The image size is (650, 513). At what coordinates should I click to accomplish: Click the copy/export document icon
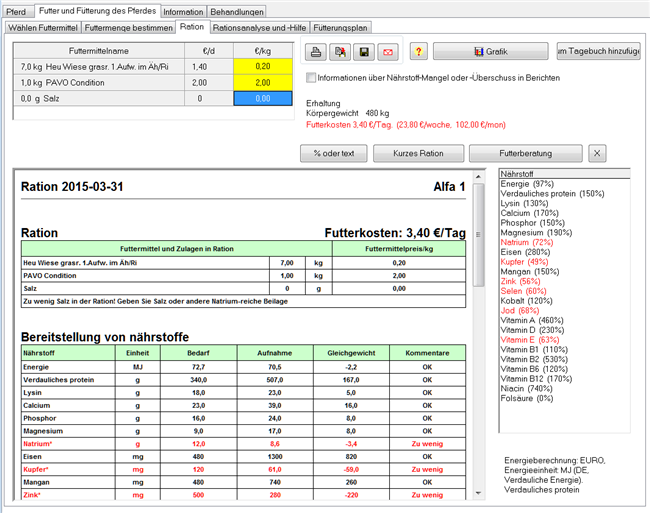pyautogui.click(x=340, y=52)
